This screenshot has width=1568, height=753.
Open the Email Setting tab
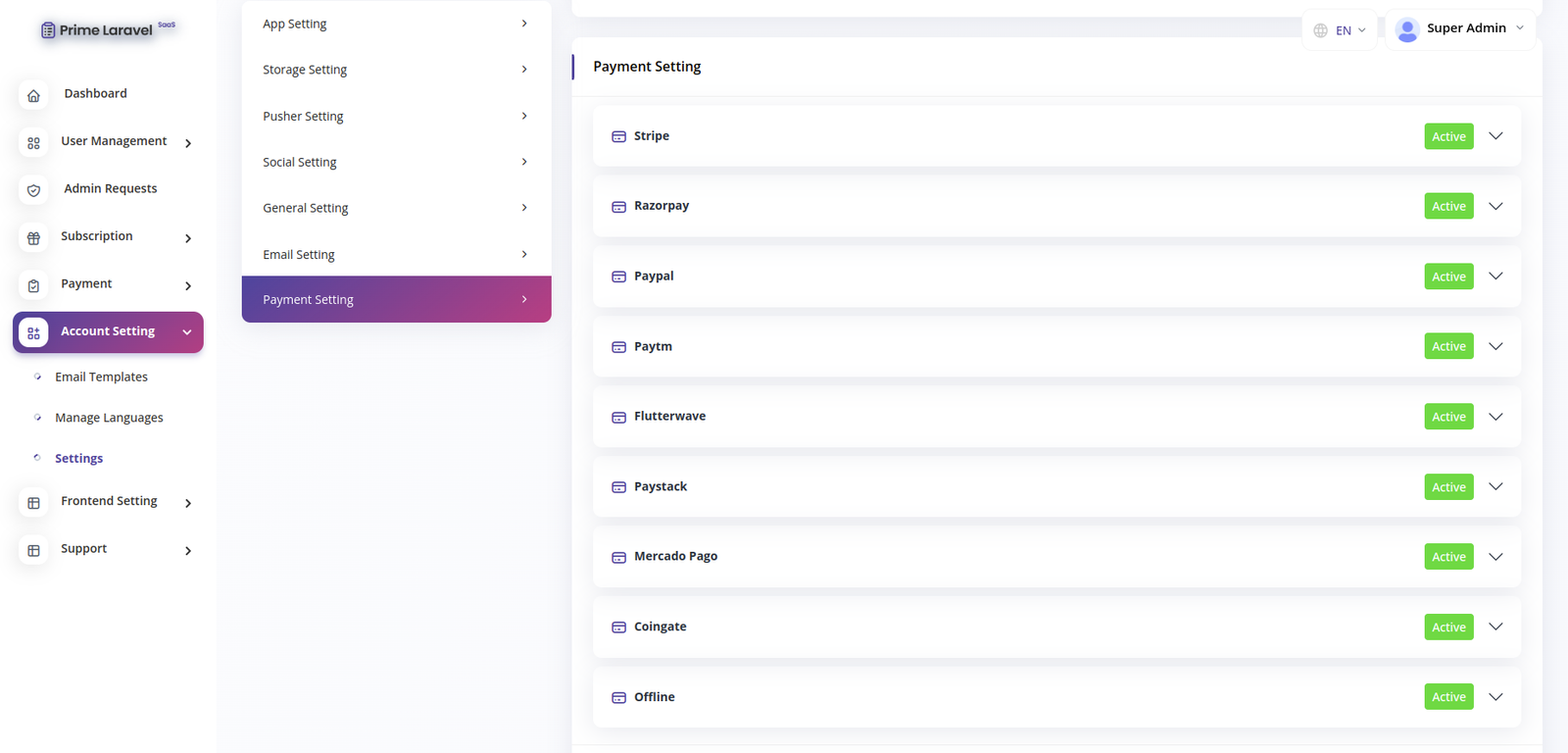[396, 255]
